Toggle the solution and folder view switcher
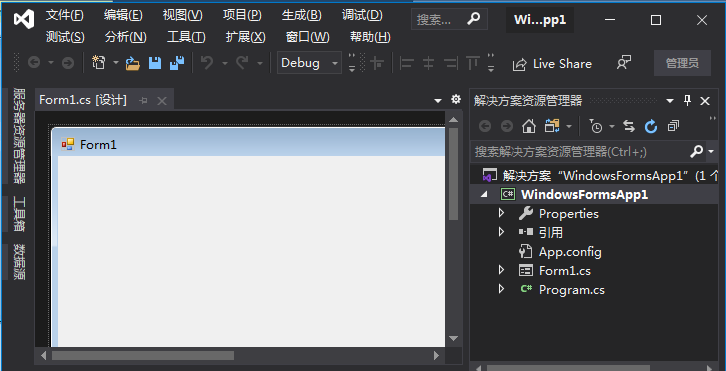The image size is (726, 371). 552,126
